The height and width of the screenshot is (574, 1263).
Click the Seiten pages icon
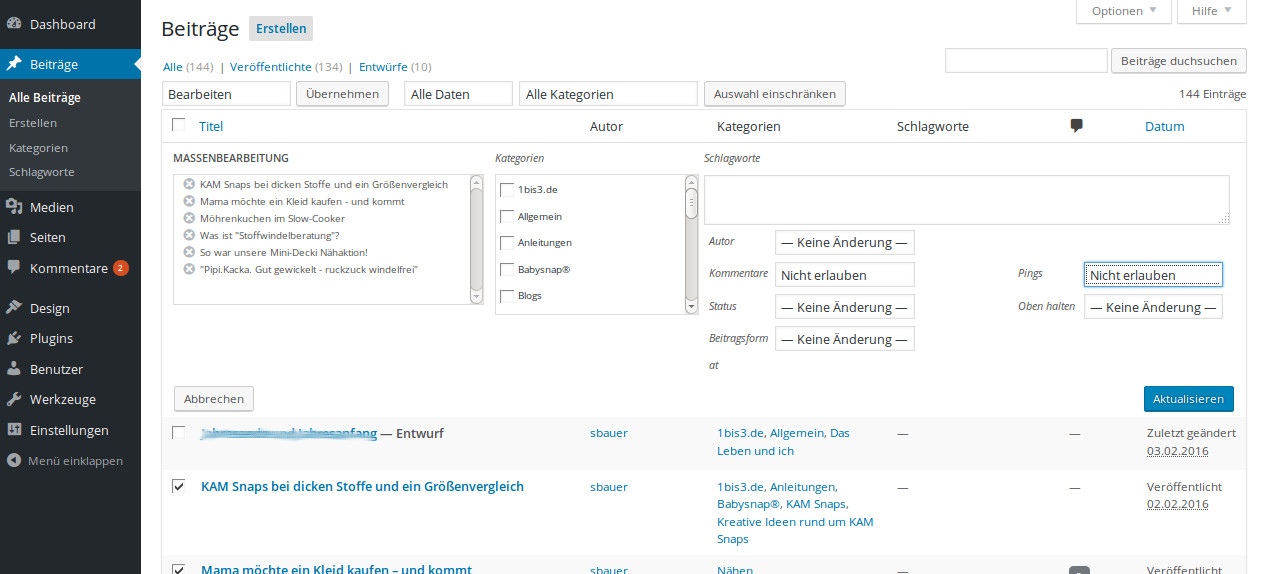(14, 238)
